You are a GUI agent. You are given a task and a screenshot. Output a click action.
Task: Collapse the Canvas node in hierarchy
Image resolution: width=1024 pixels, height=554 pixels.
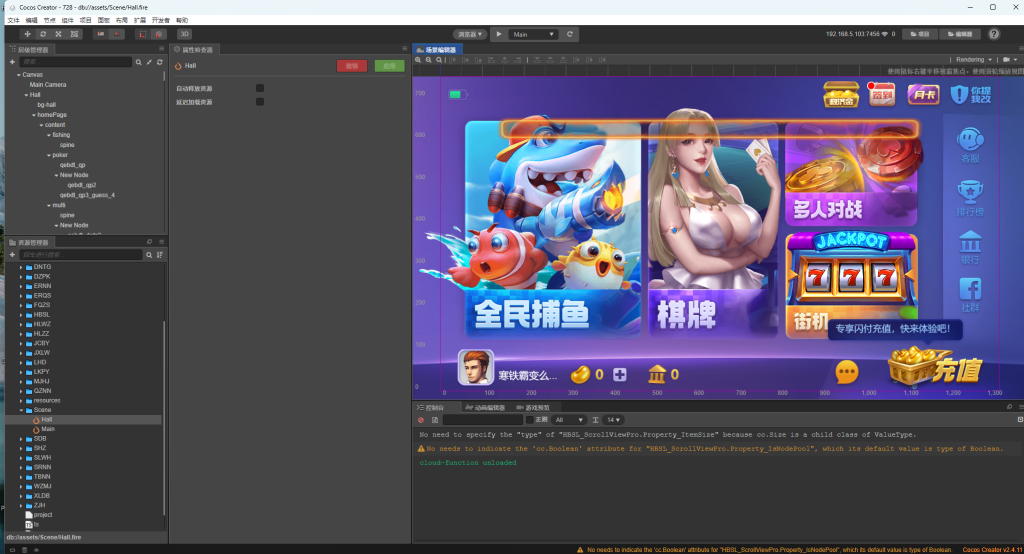[x=19, y=75]
